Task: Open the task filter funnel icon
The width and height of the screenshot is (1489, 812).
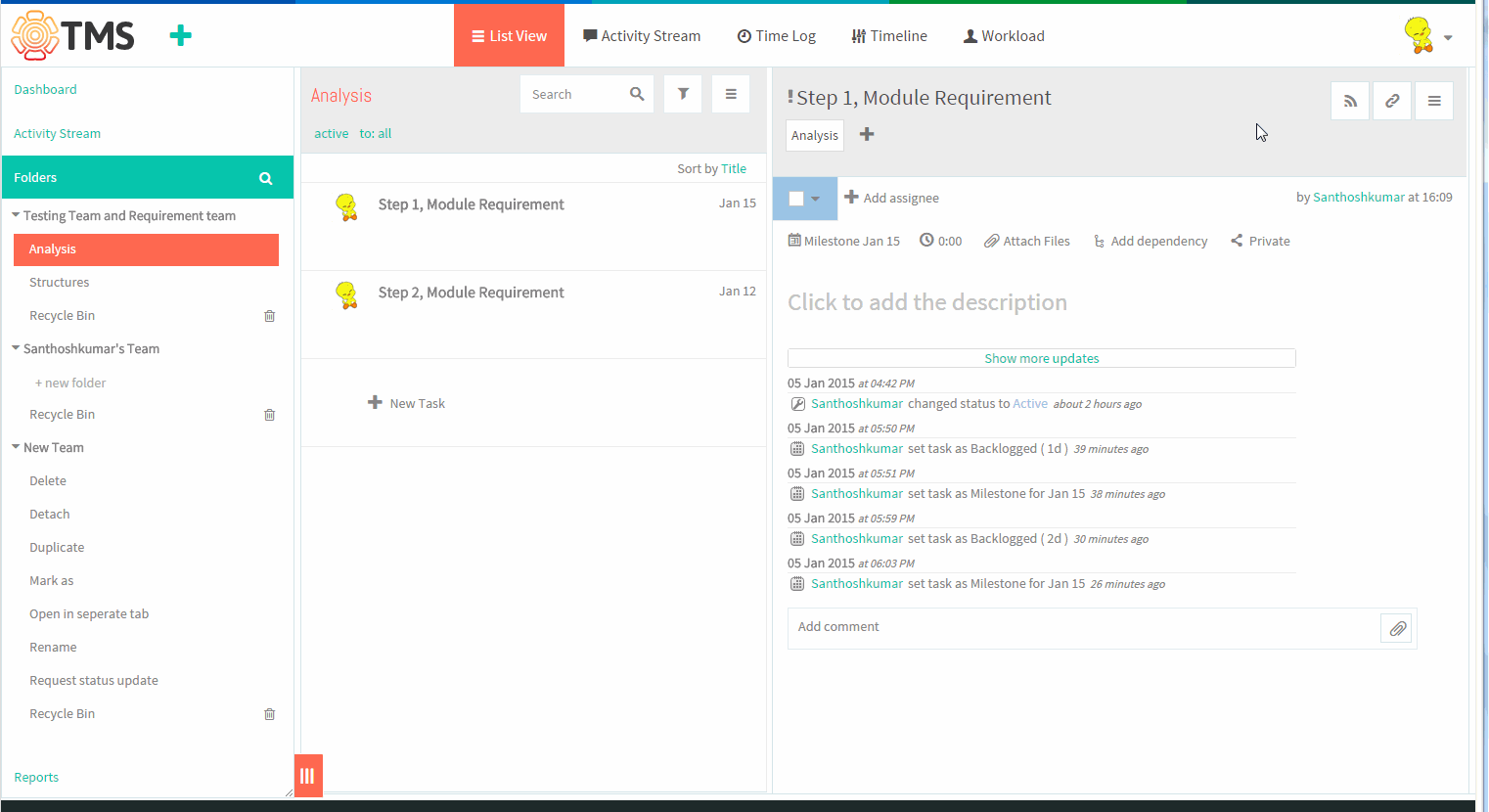Action: point(683,94)
